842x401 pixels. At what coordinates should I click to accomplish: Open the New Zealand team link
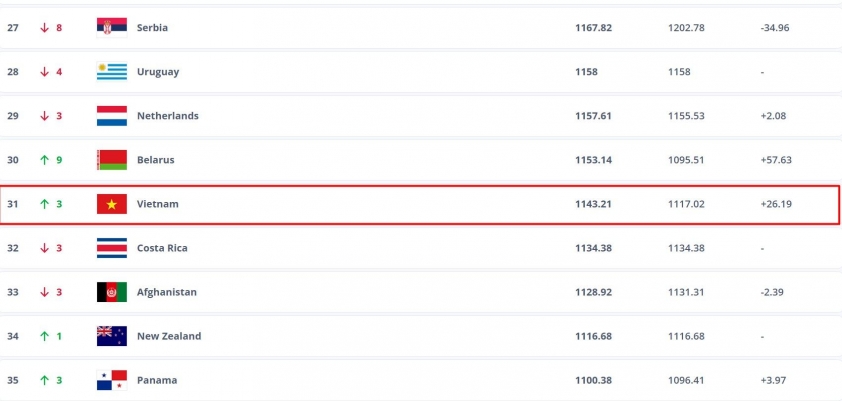coord(169,336)
